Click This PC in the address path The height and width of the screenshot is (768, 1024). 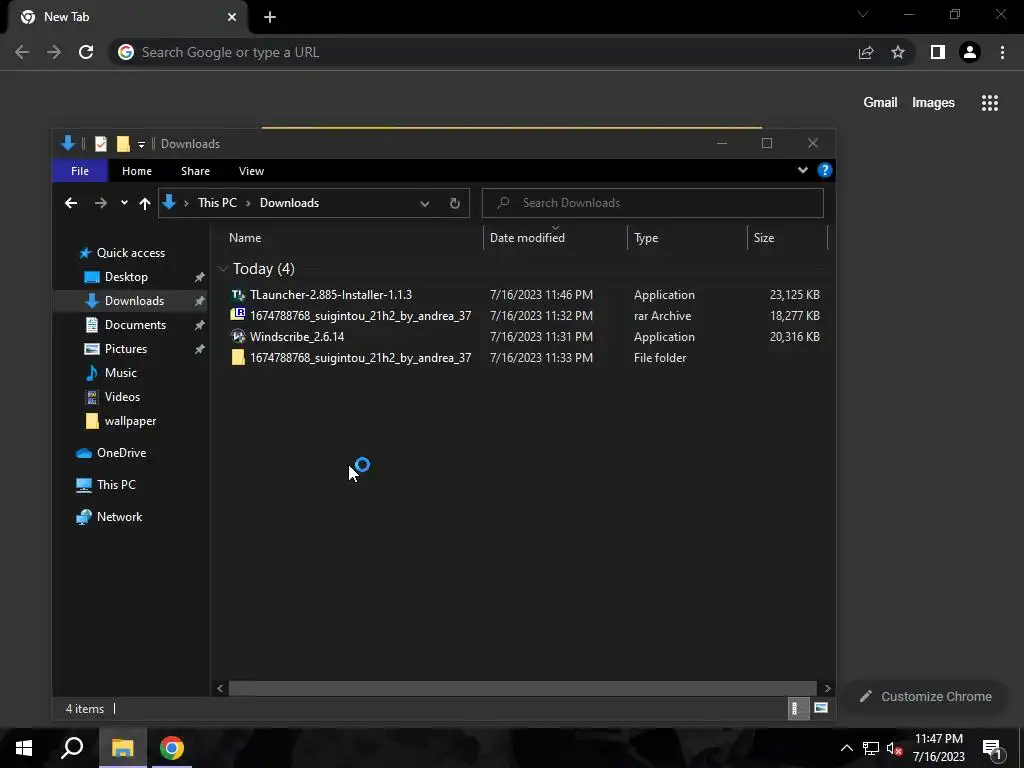coord(217,203)
